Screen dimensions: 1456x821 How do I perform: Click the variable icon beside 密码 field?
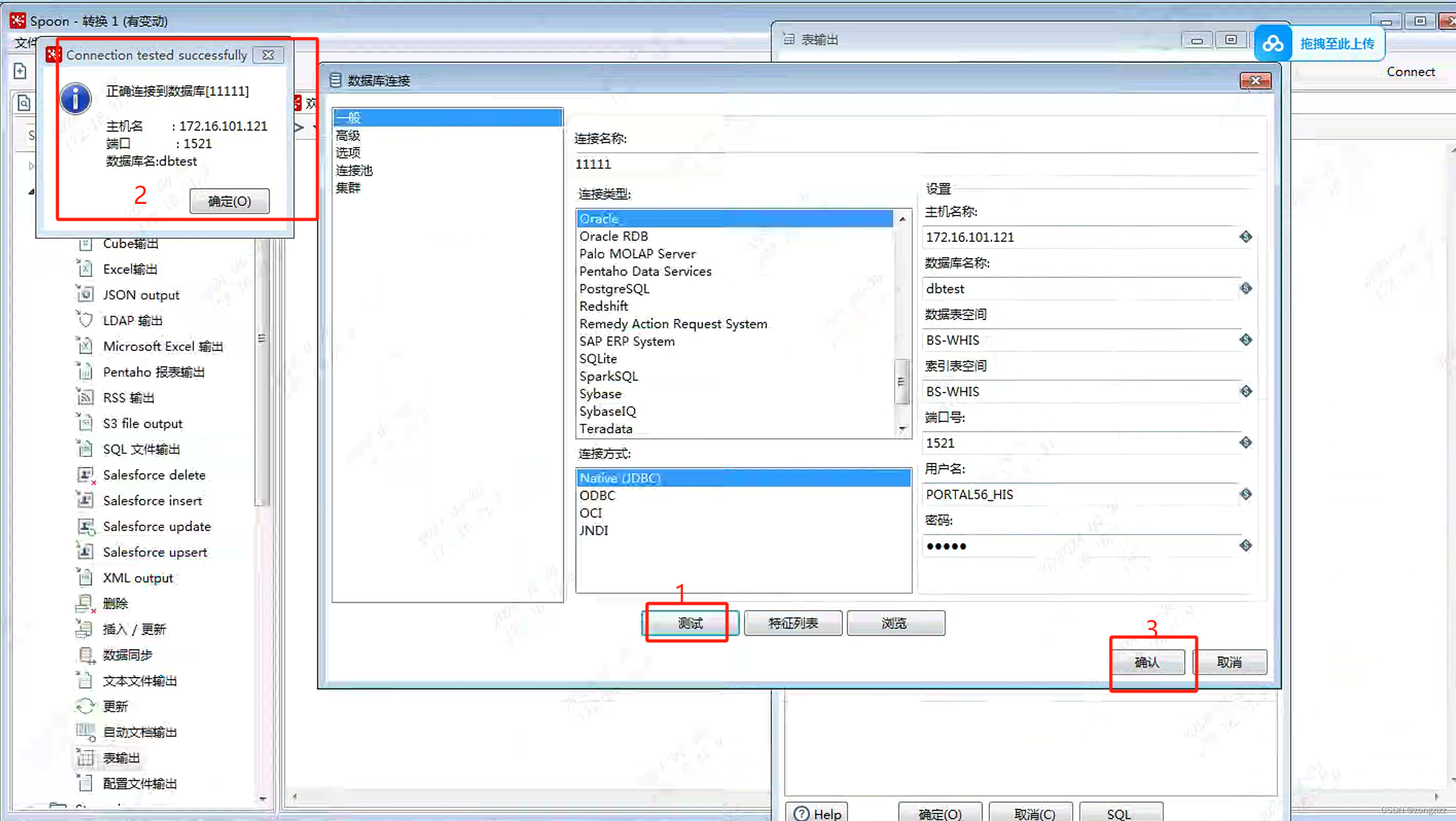[x=1246, y=546]
